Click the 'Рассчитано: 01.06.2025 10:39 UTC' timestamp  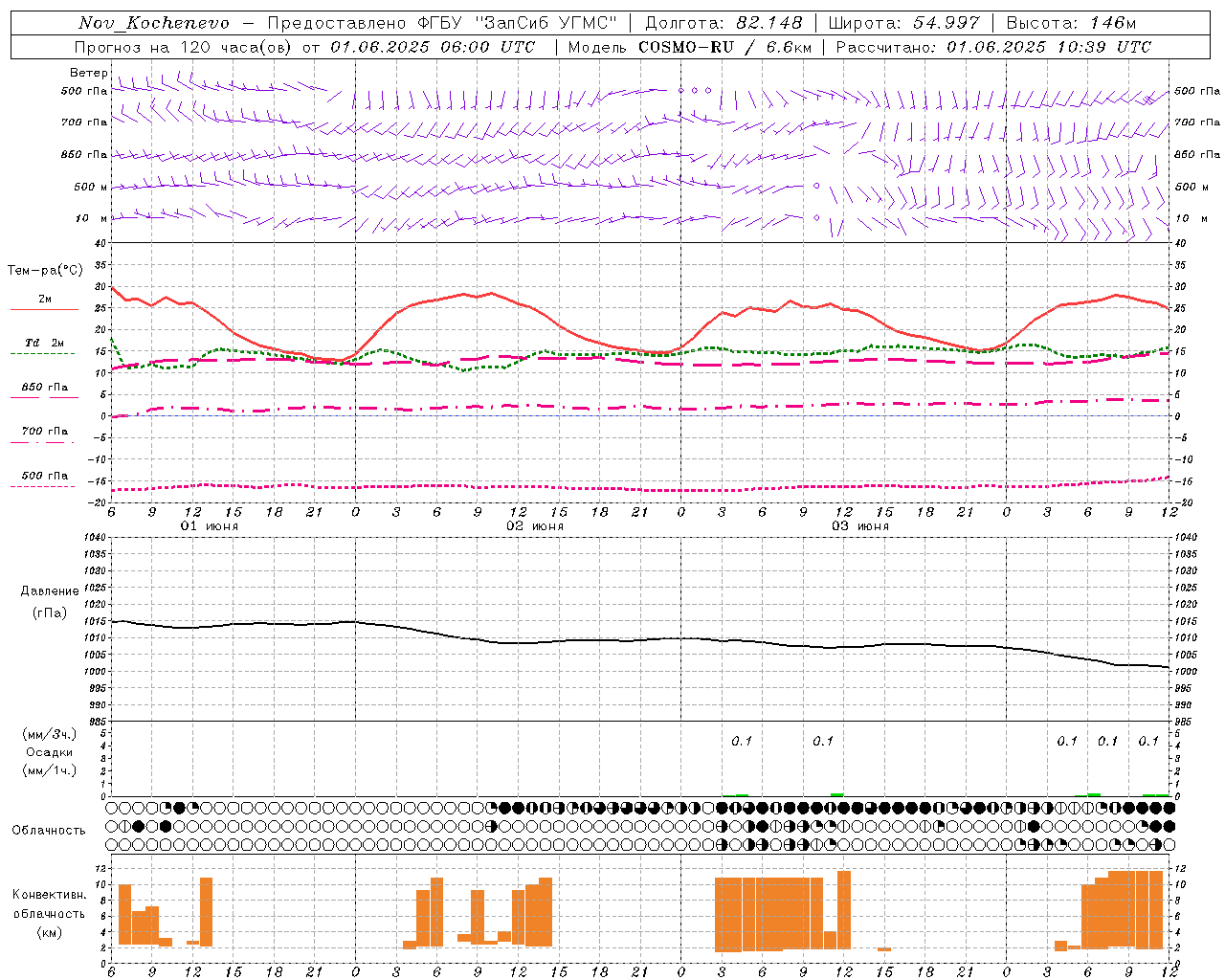(993, 47)
